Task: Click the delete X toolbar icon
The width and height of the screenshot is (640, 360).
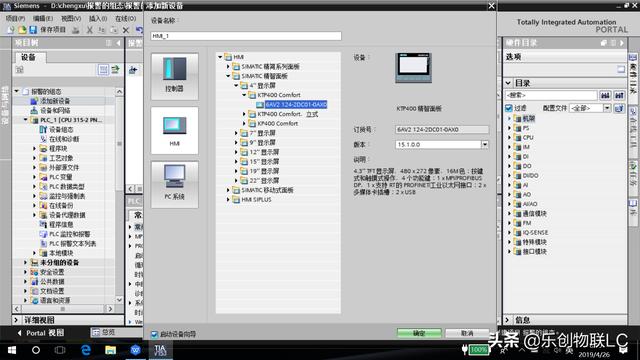Action: [126, 30]
